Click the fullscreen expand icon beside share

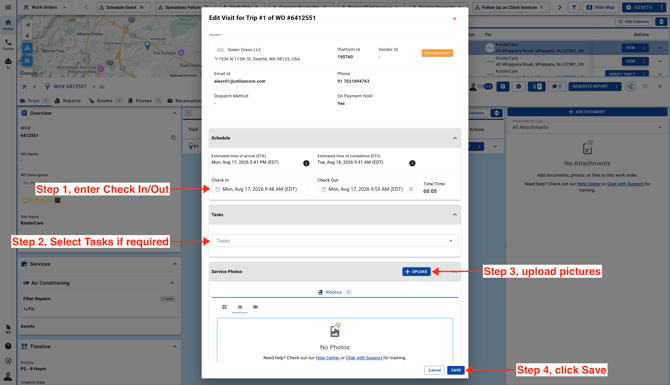tap(645, 86)
